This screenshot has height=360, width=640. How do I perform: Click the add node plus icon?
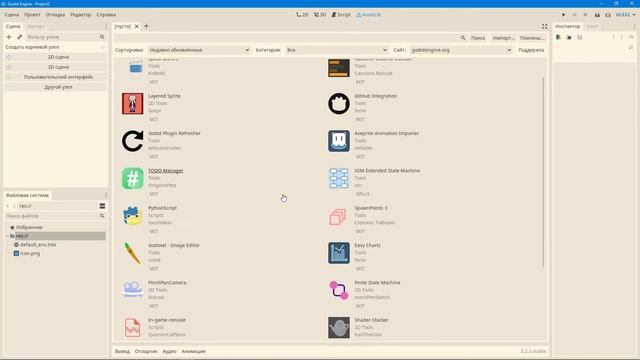click(9, 37)
